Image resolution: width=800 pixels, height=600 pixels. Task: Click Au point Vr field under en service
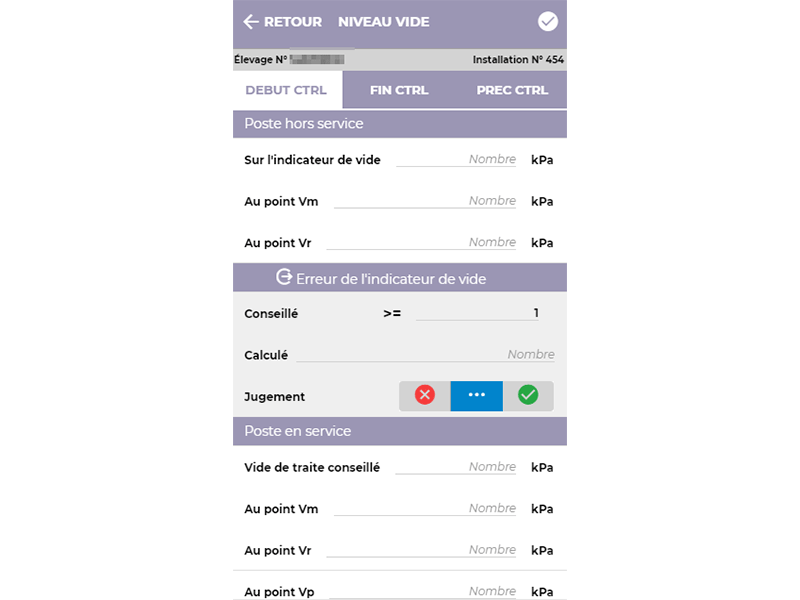coord(421,550)
